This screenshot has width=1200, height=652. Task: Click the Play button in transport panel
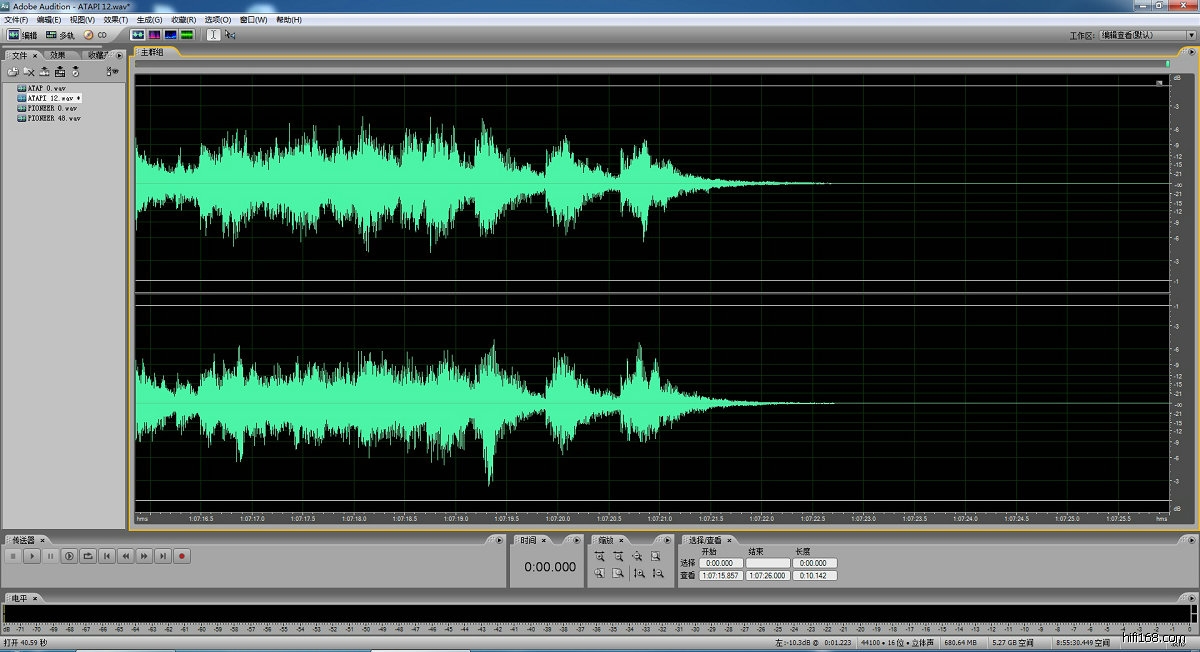31,556
